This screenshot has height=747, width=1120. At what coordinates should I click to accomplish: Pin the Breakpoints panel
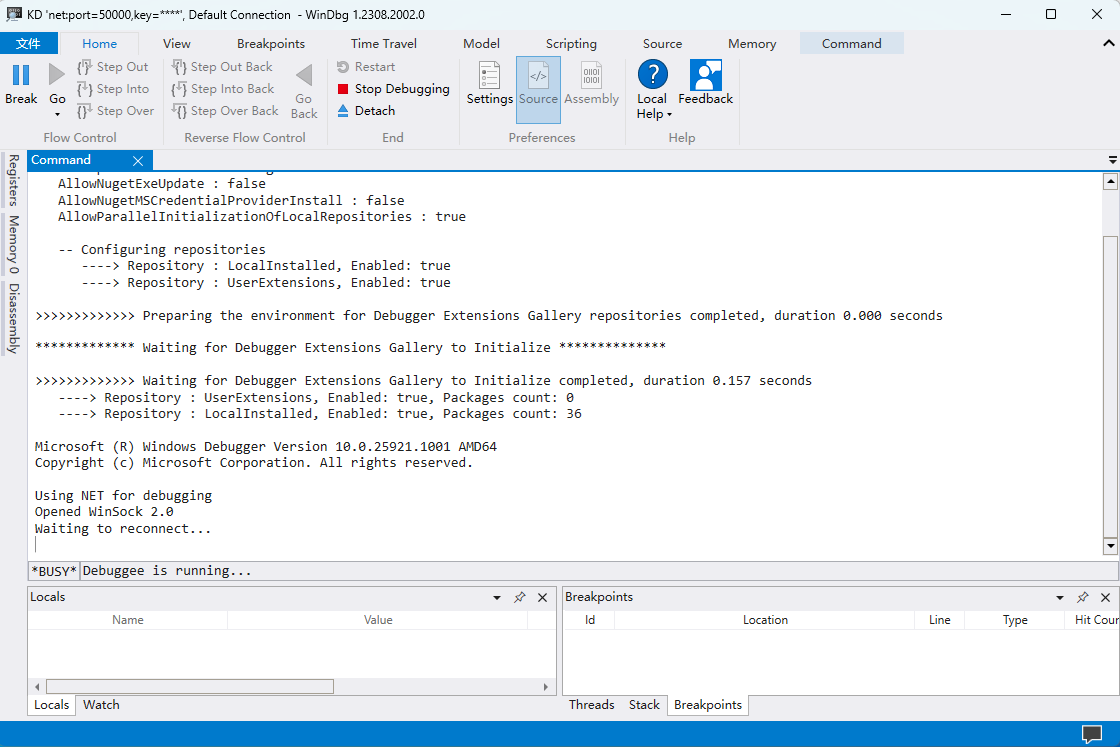(x=1082, y=597)
